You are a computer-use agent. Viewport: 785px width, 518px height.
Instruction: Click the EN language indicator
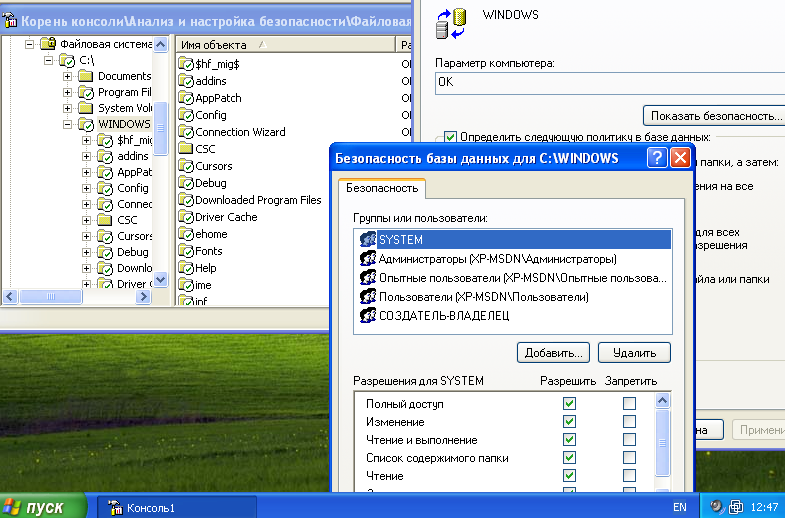[679, 507]
